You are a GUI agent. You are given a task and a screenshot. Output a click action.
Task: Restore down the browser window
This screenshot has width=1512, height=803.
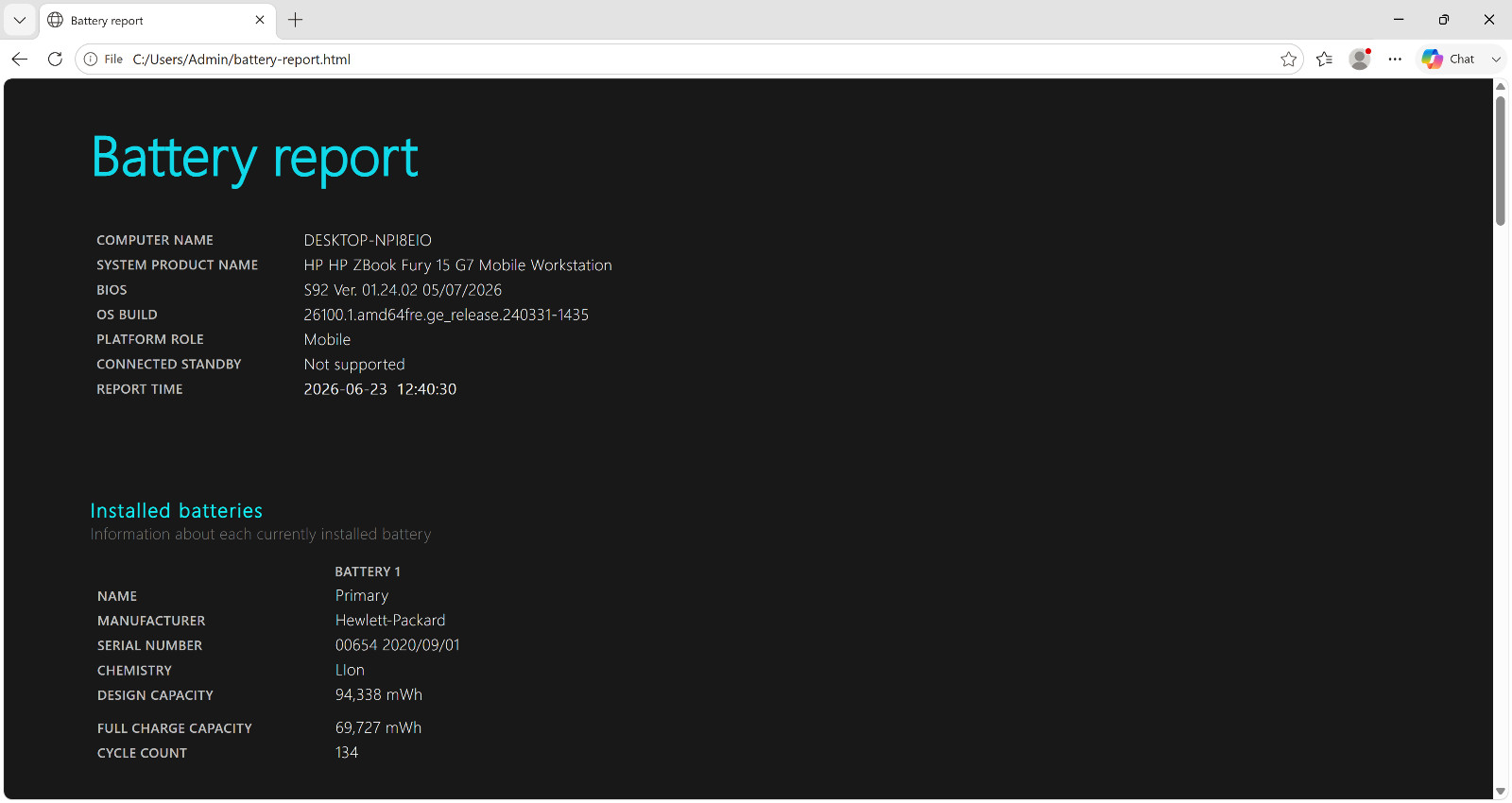pos(1444,20)
